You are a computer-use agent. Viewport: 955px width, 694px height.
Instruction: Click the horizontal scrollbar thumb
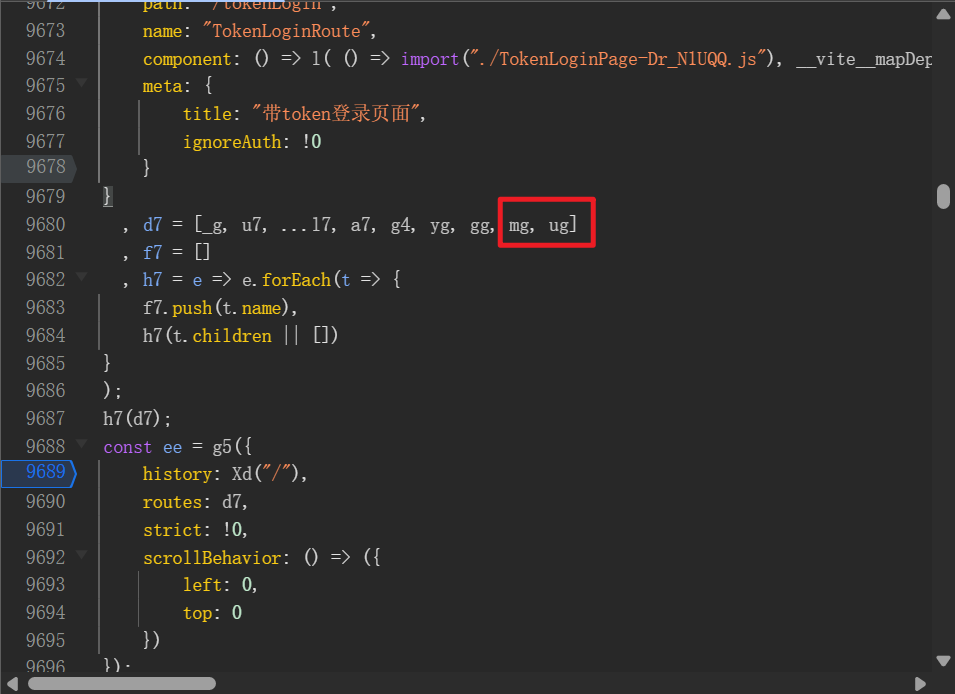tap(121, 684)
